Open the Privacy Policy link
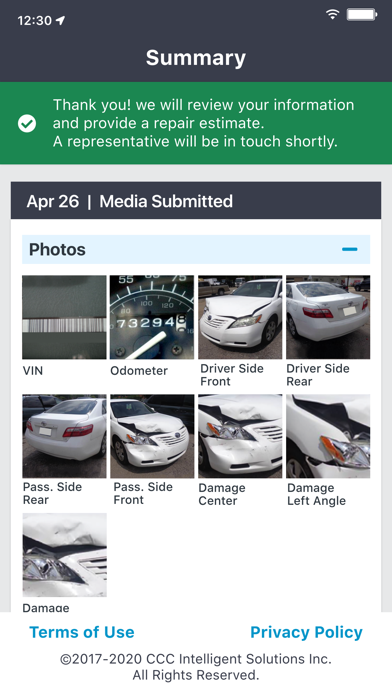 tap(306, 632)
